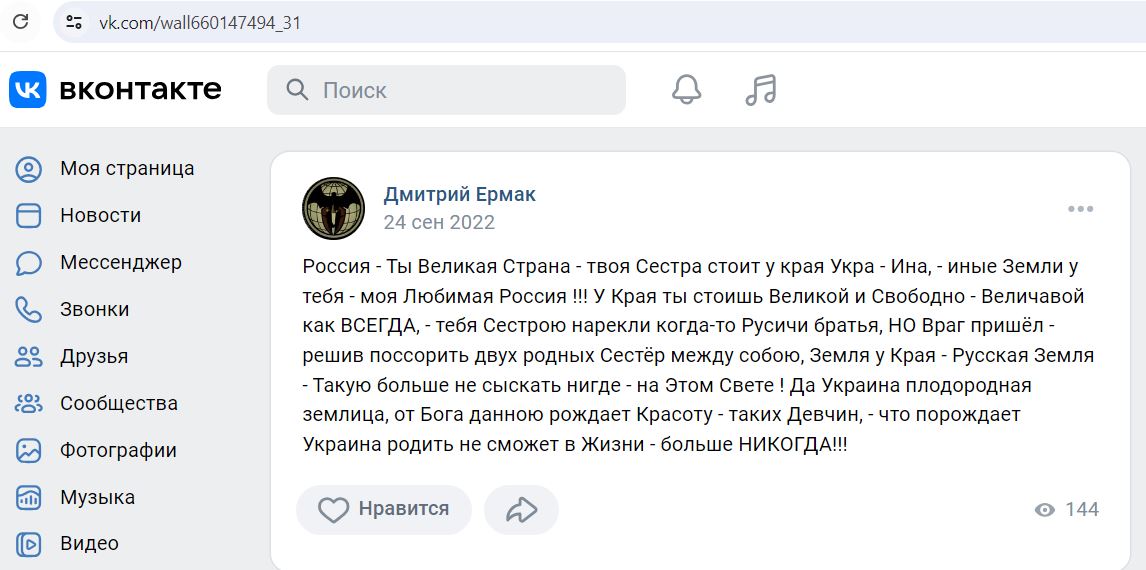This screenshot has width=1146, height=570.
Task: Go to Новости in sidebar
Action: [x=78, y=216]
